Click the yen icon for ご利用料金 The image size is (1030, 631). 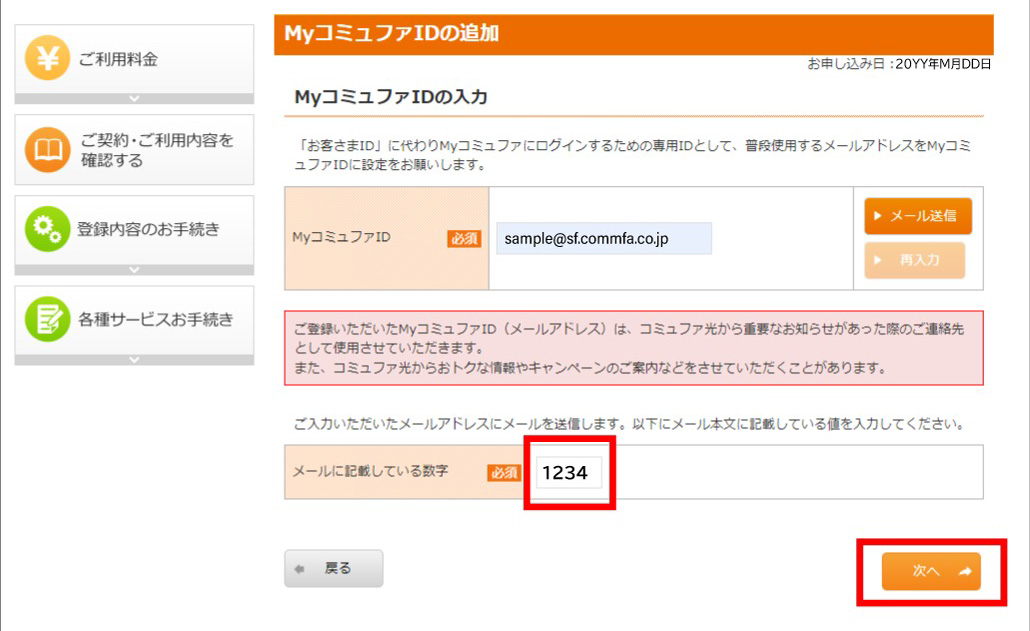[47, 59]
